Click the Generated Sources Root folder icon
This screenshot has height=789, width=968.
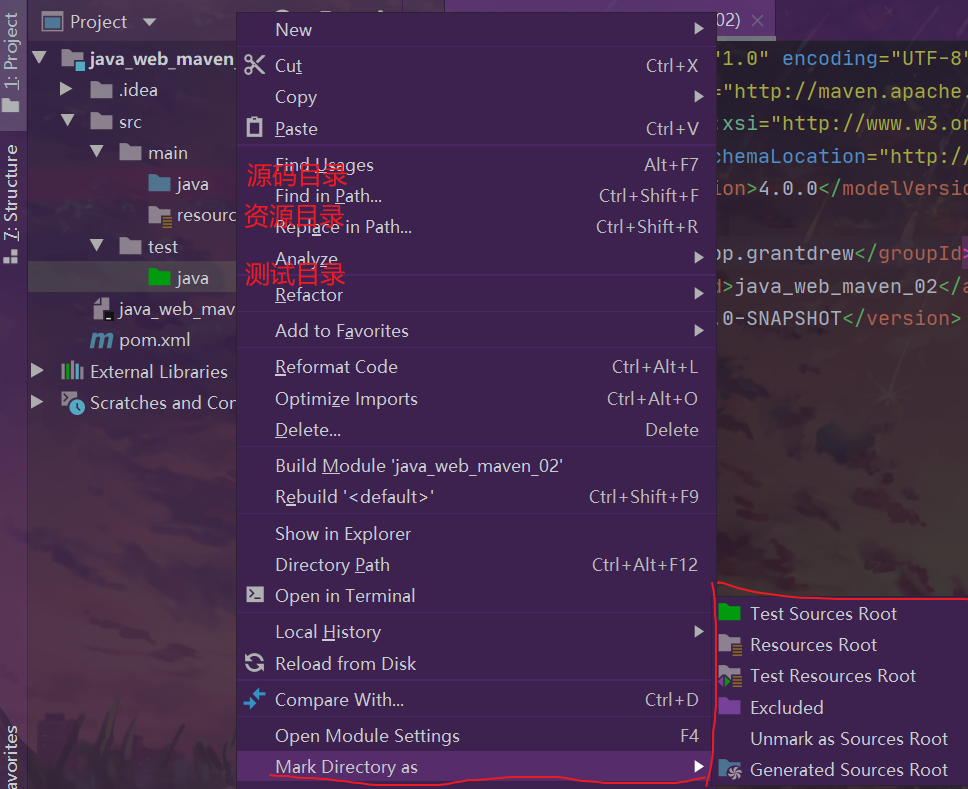click(730, 769)
